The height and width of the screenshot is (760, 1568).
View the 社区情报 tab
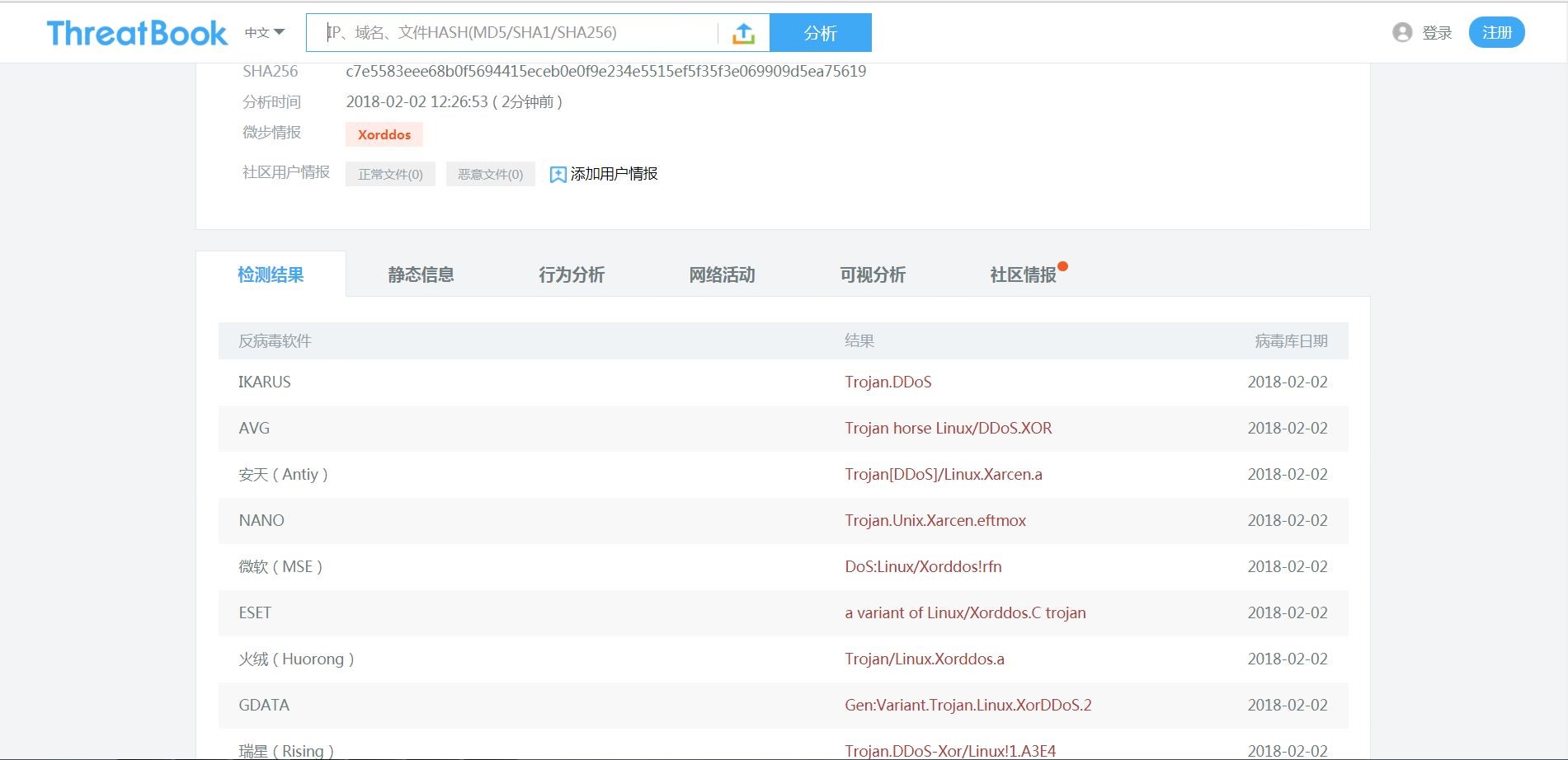coord(1022,274)
